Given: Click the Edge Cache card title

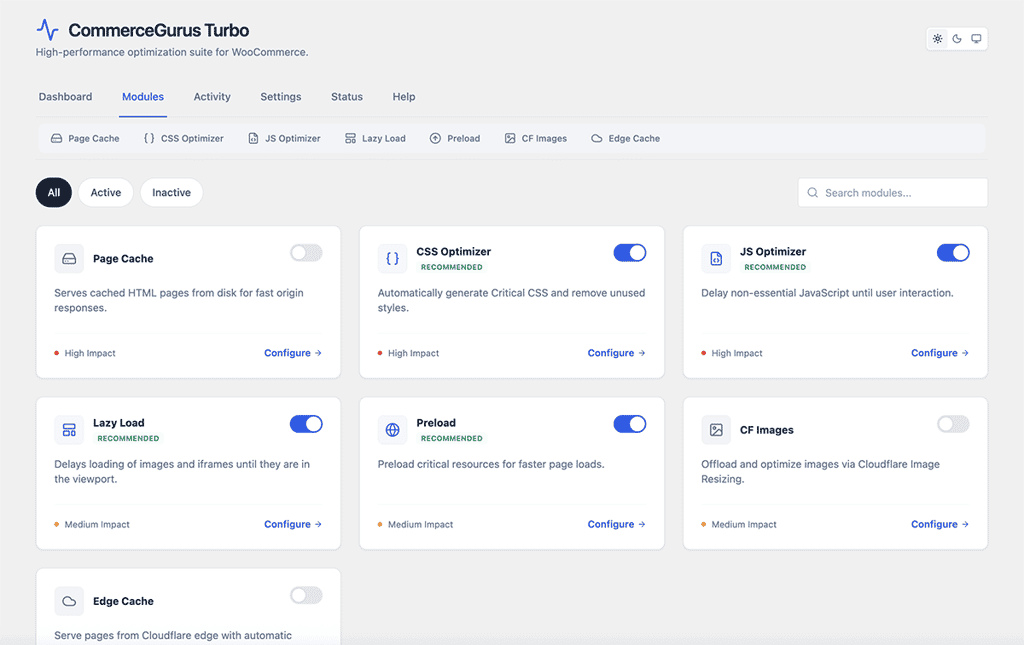Looking at the screenshot, I should tap(123, 601).
